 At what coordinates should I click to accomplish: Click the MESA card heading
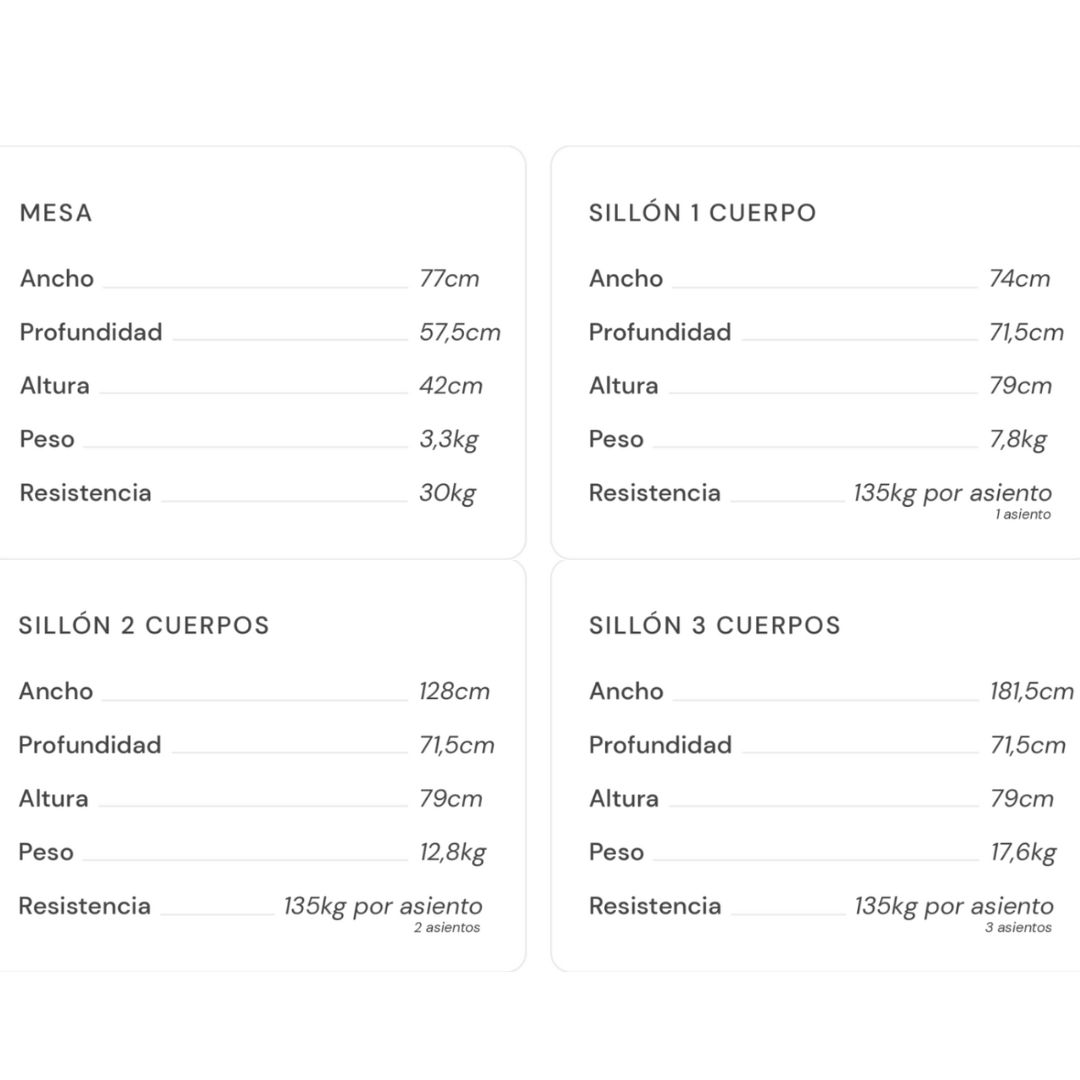[56, 213]
